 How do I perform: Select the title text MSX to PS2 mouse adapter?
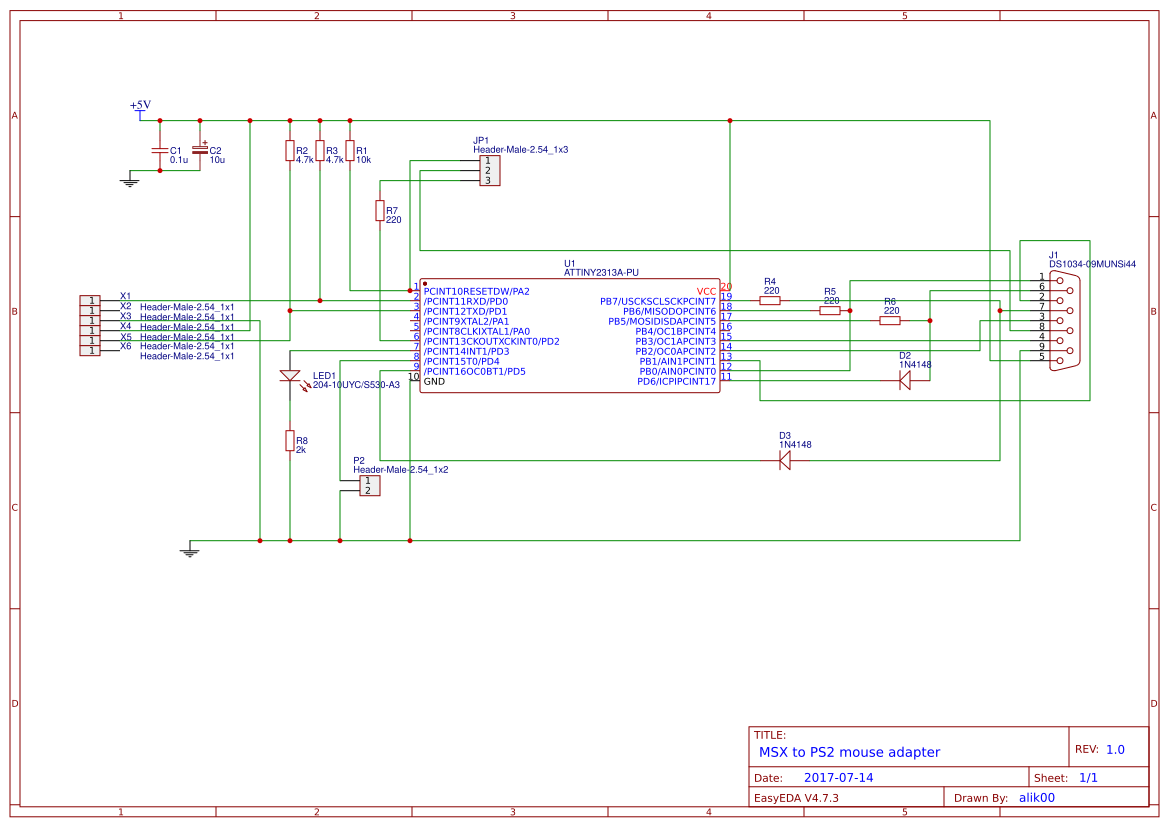click(848, 752)
